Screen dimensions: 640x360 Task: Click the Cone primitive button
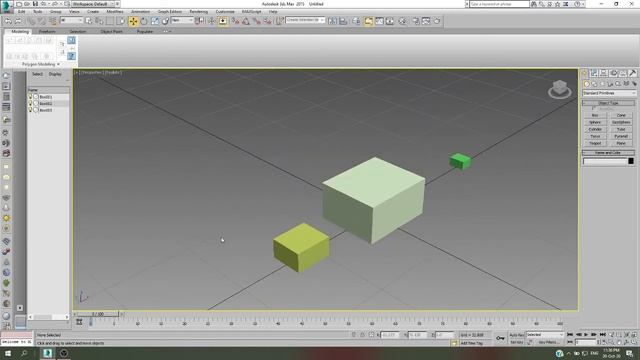621,116
